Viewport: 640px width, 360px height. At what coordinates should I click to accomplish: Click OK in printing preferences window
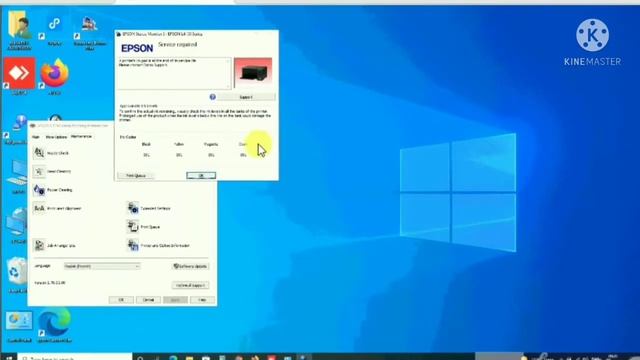click(x=121, y=300)
